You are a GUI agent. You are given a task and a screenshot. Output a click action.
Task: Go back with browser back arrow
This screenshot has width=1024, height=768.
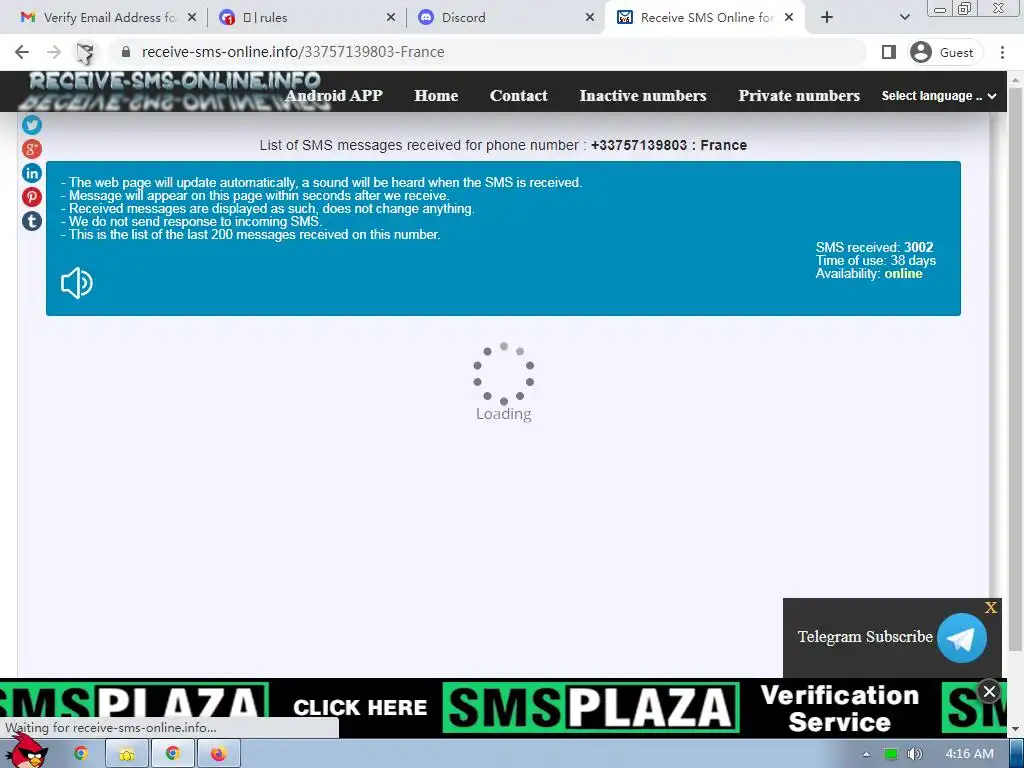click(22, 52)
